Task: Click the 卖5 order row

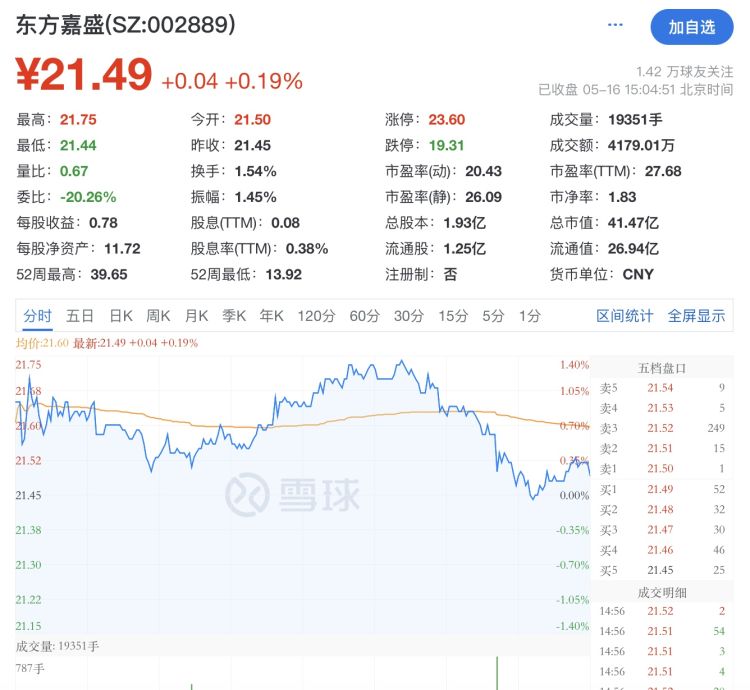Action: pyautogui.click(x=662, y=388)
